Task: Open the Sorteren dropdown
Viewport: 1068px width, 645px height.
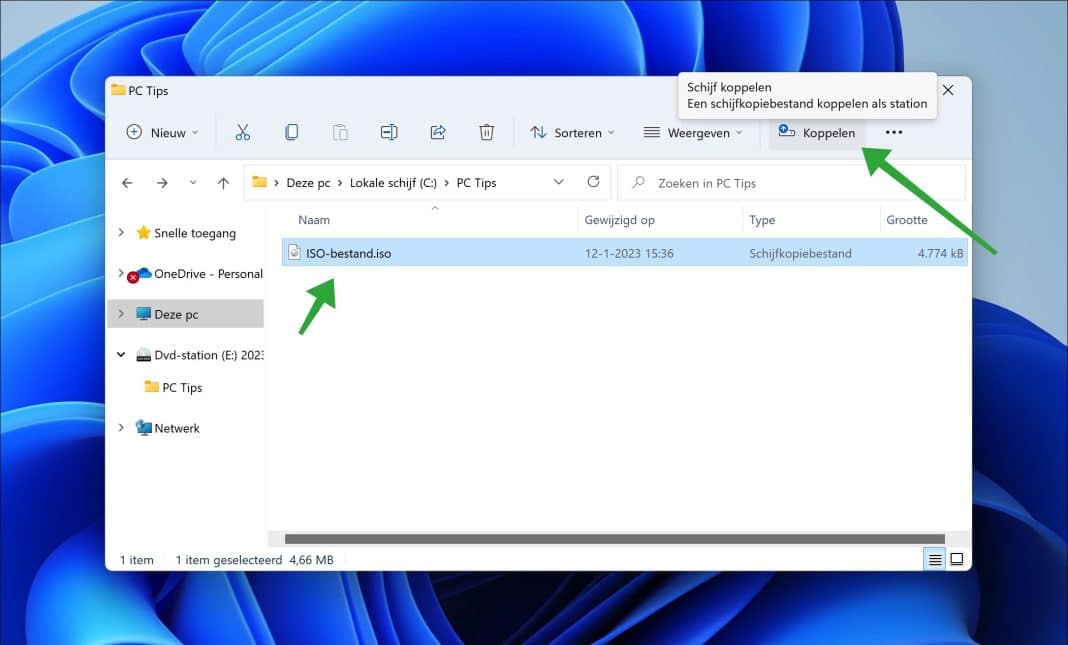Action: point(572,132)
